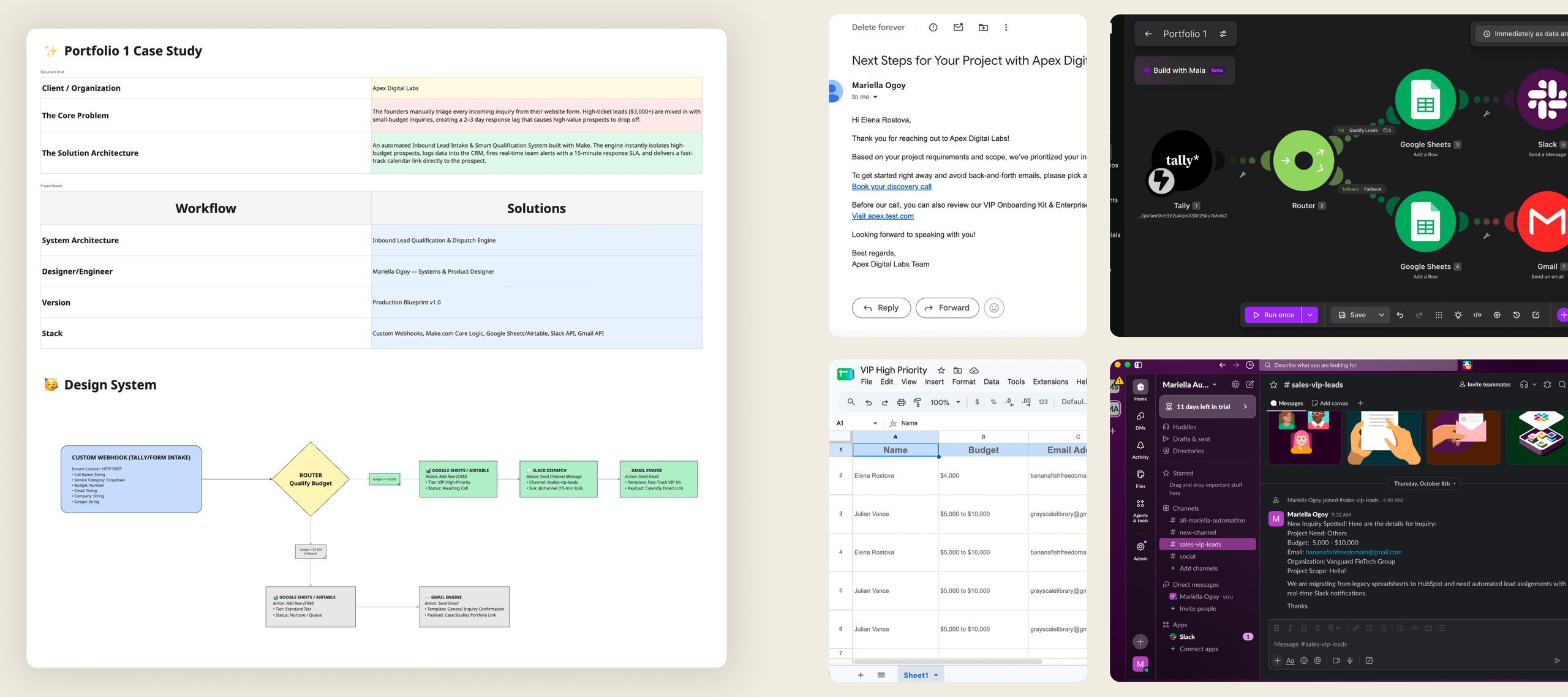The height and width of the screenshot is (697, 1568).
Task: Open Activity in the Slack sidebar
Action: pos(1140,450)
